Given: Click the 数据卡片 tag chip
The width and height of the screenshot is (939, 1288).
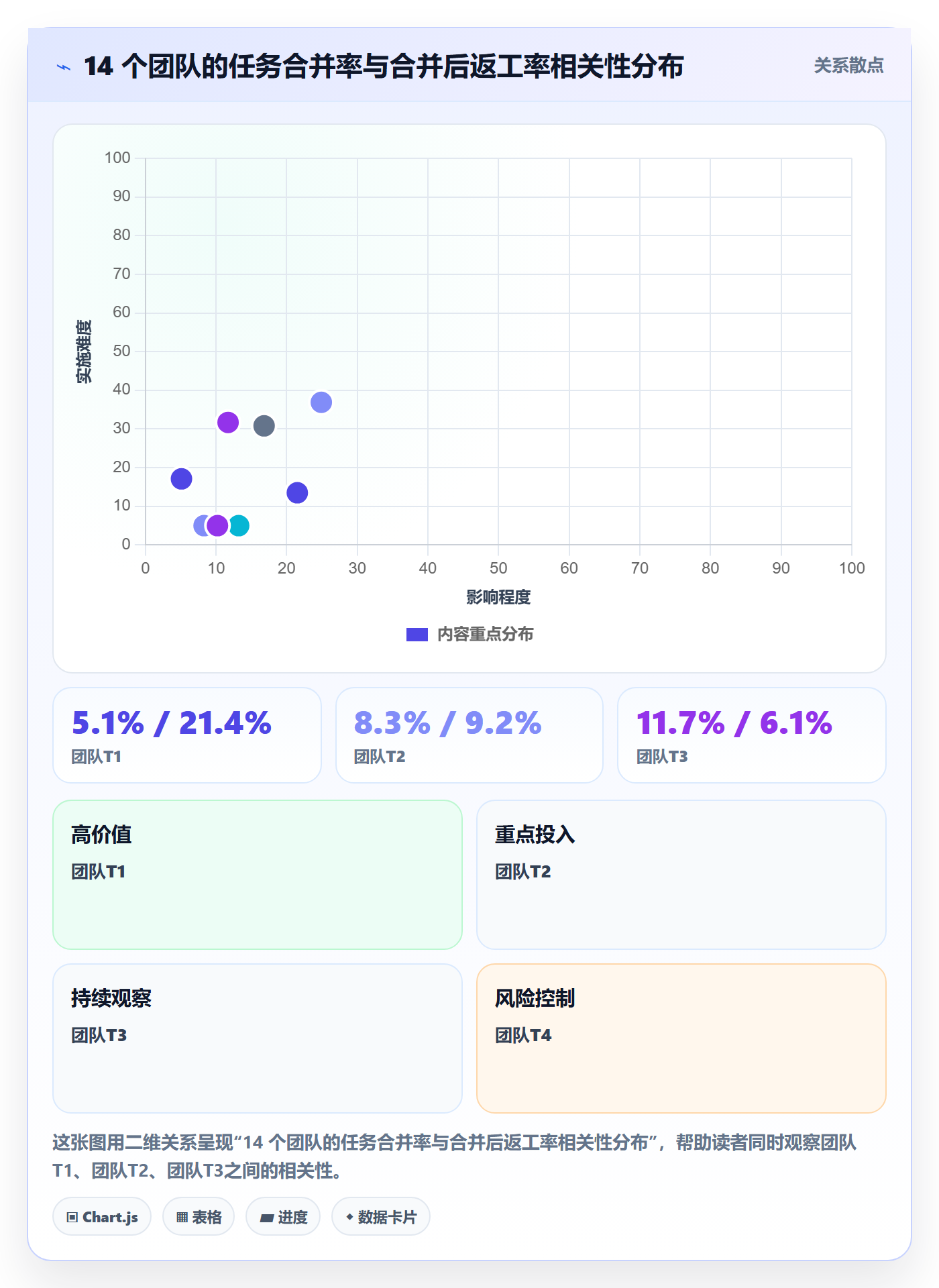Looking at the screenshot, I should pos(381,1216).
